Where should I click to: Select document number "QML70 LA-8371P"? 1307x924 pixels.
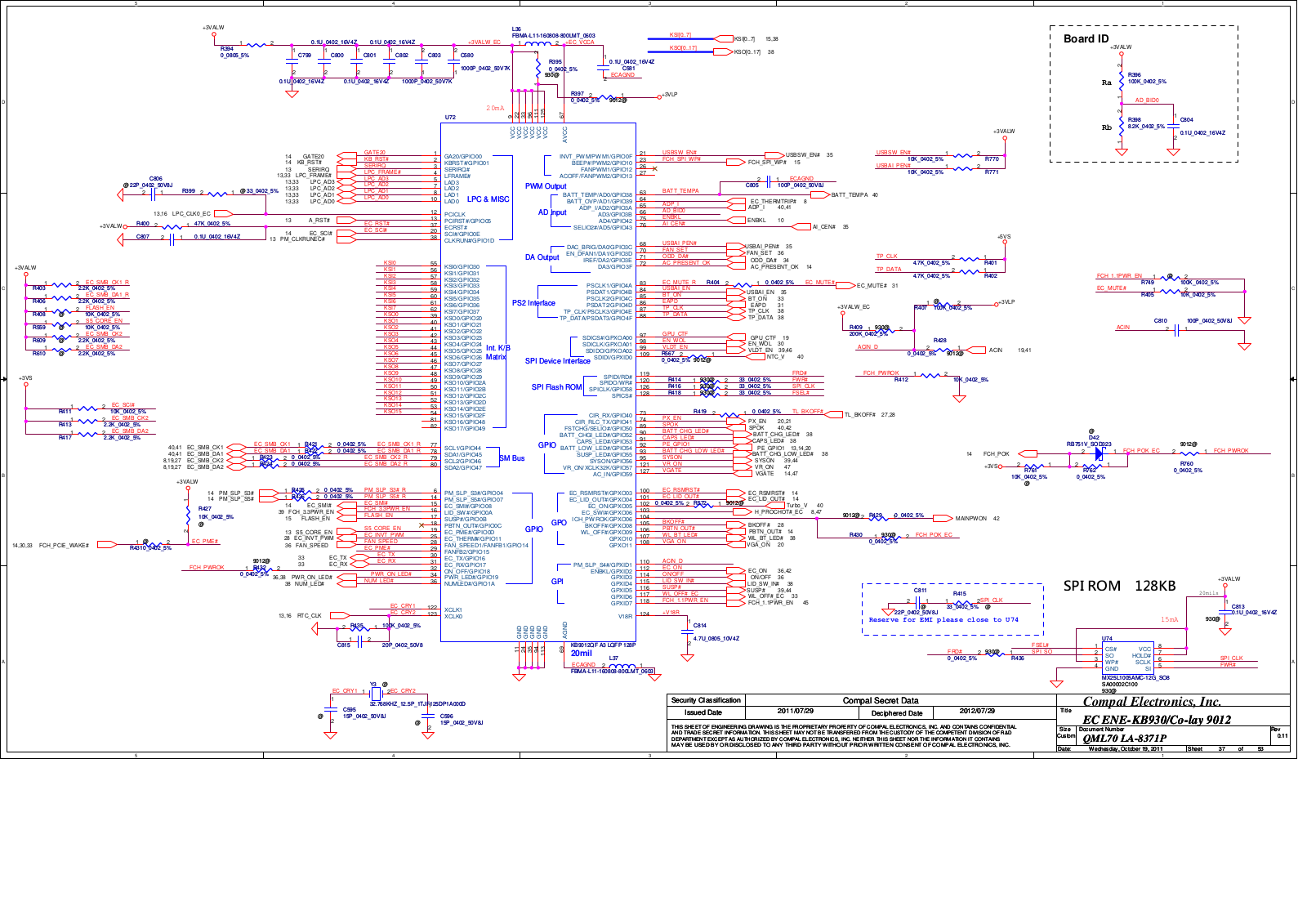(x=1124, y=738)
